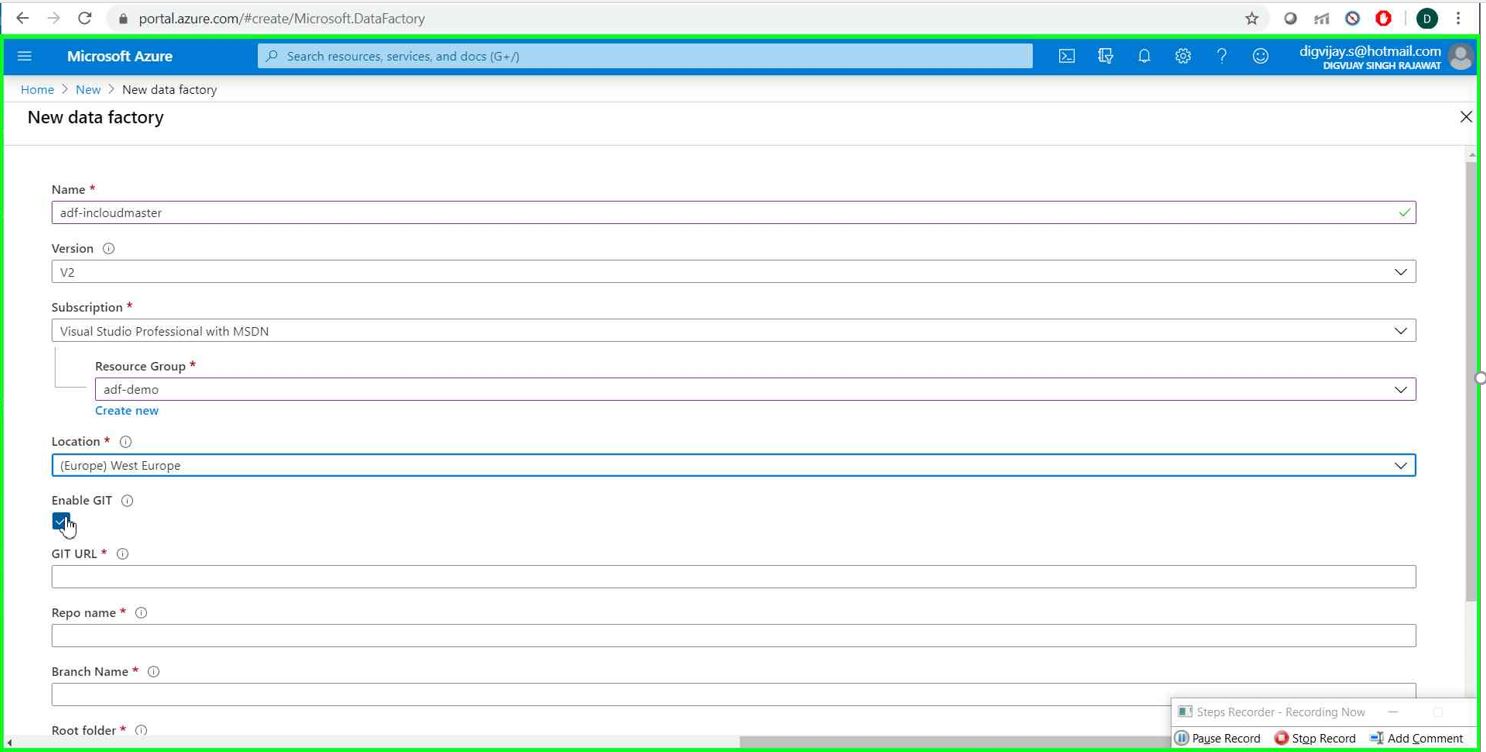Add Comment in Steps Recorder

click(1416, 738)
